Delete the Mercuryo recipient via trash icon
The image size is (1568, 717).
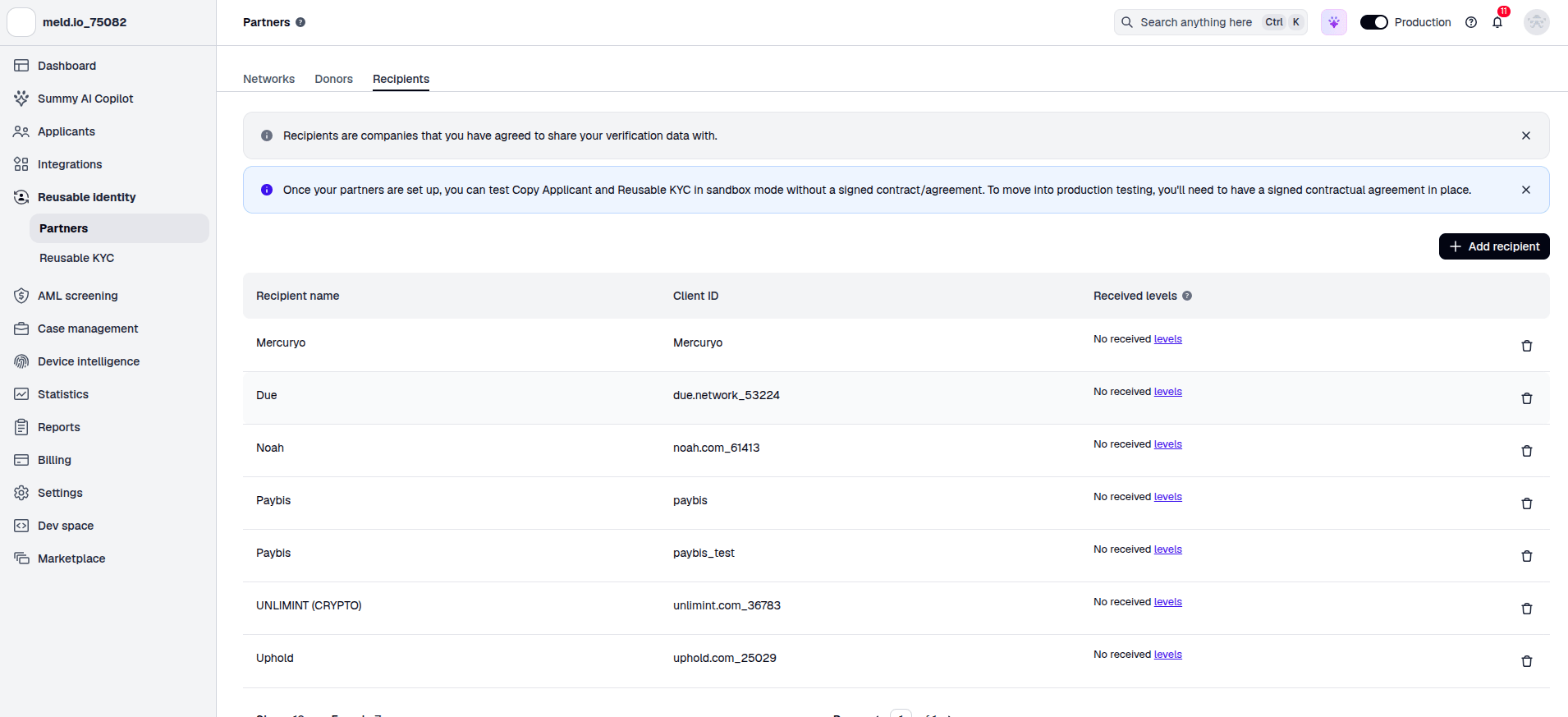coord(1526,346)
